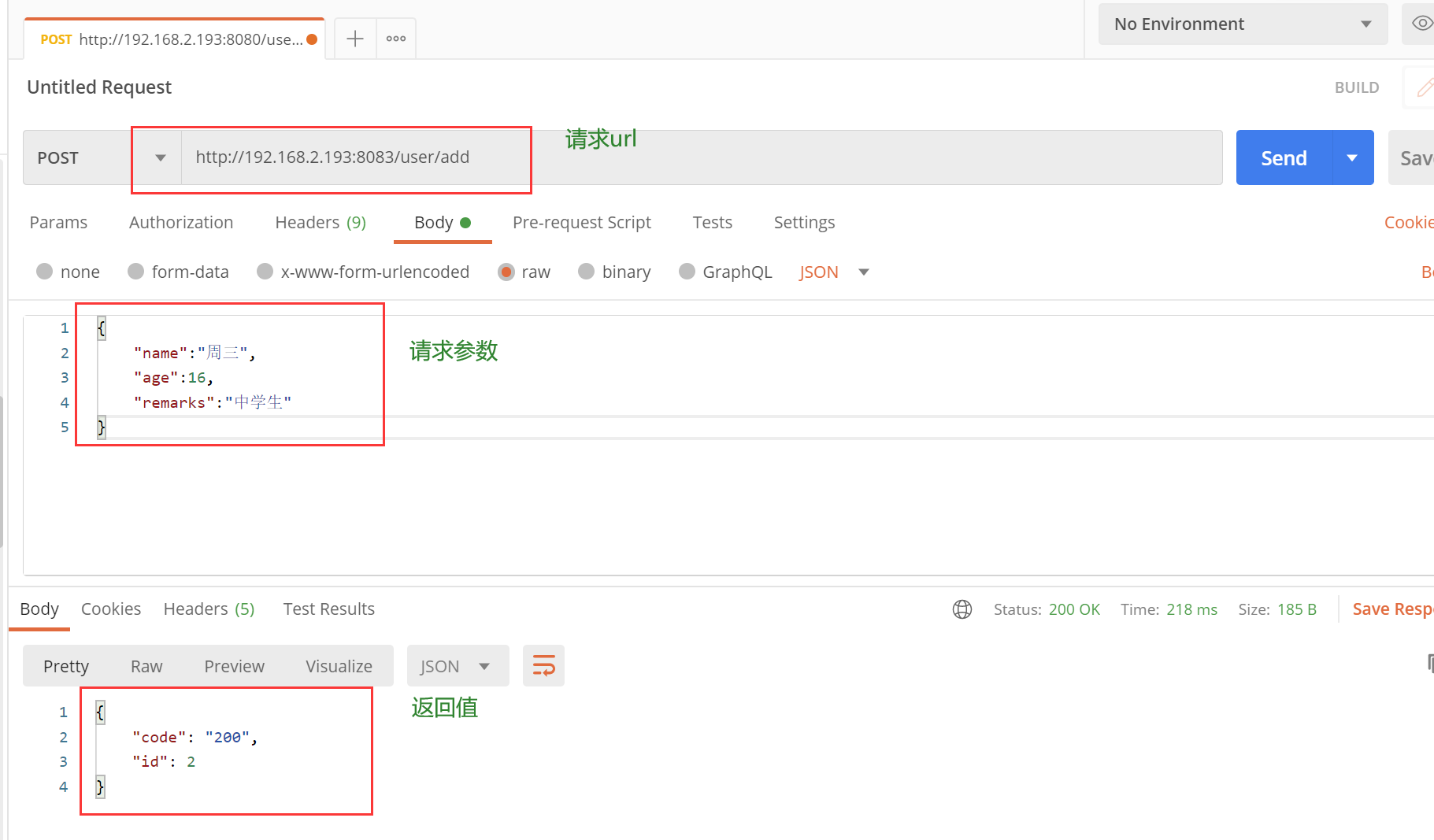Open the response JSON format dropdown
This screenshot has width=1434, height=840.
458,666
